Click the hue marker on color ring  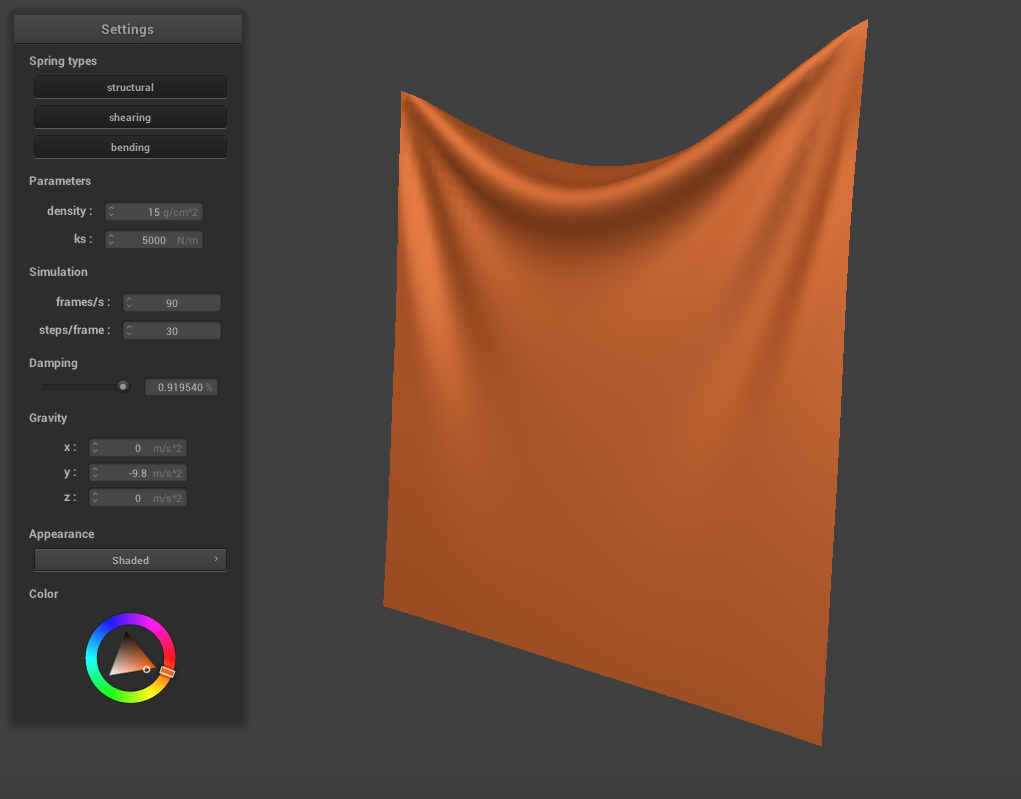click(167, 673)
